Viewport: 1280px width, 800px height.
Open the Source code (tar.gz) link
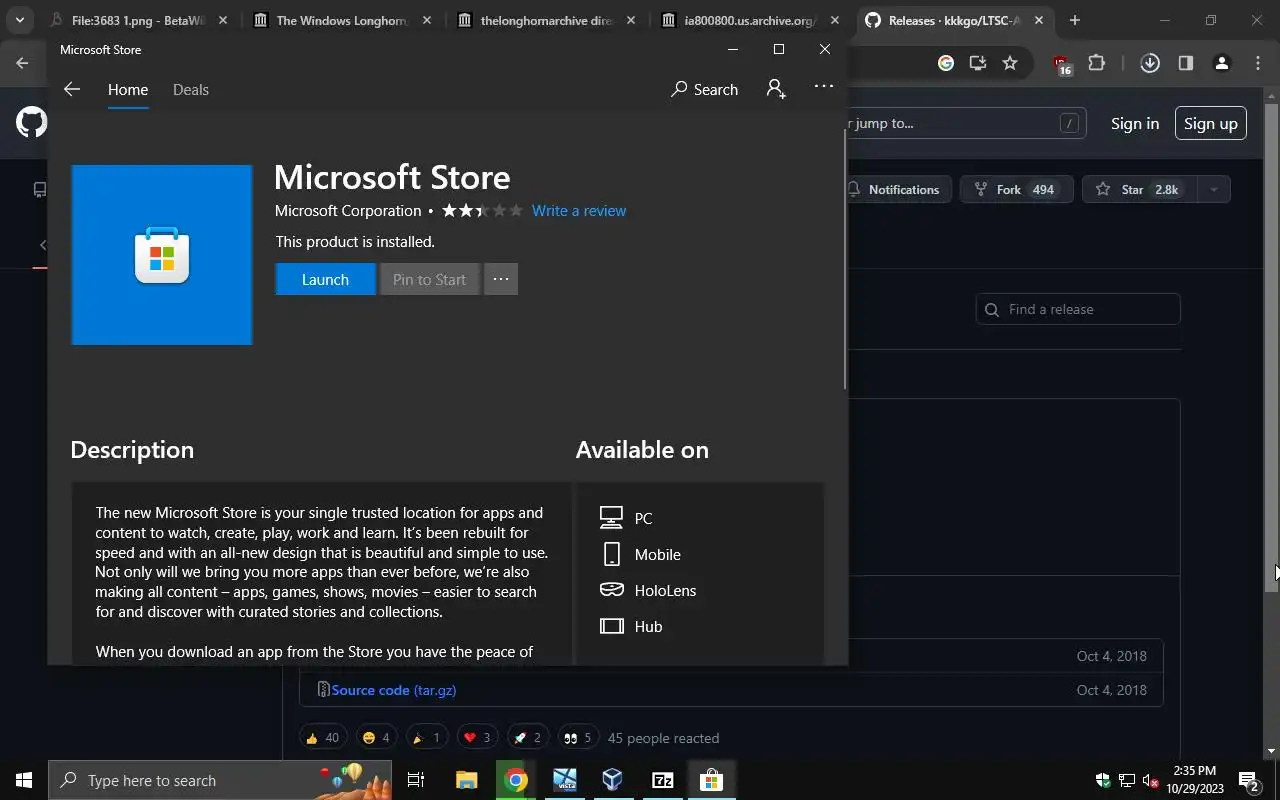[x=394, y=690]
